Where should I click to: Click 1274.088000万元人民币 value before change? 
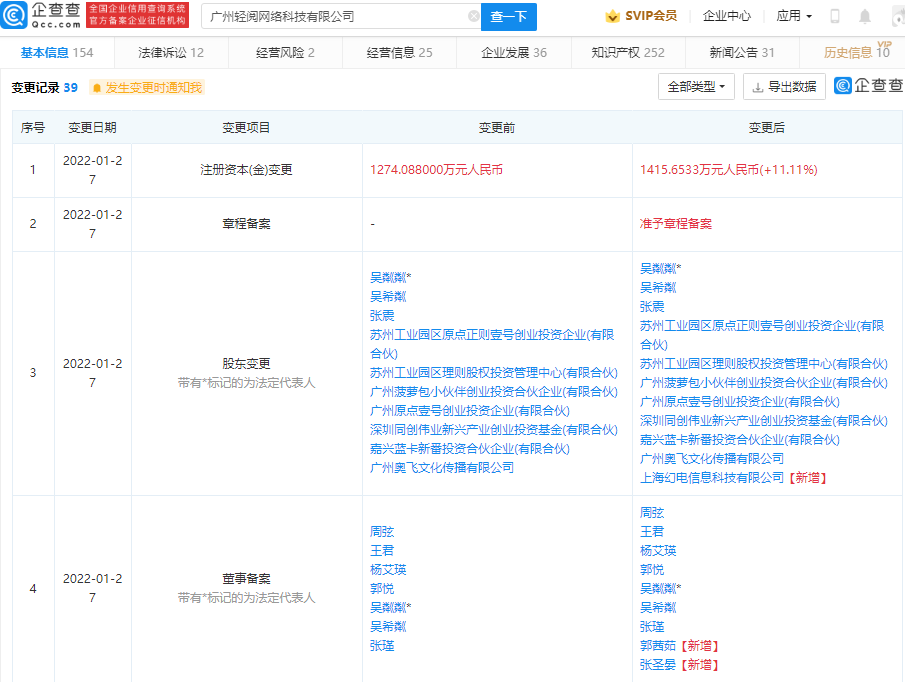click(436, 170)
